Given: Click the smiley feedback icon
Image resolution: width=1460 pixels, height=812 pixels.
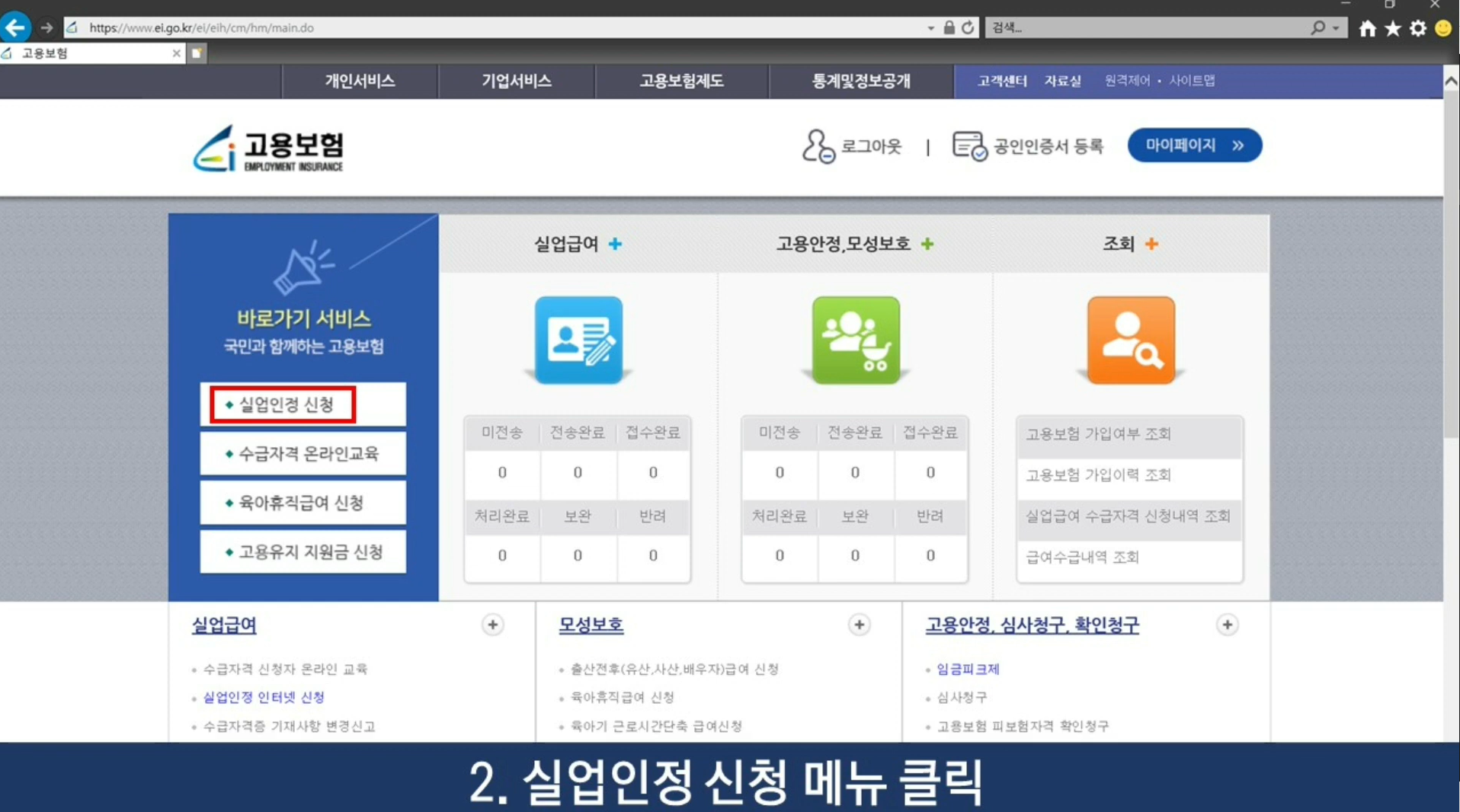Looking at the screenshot, I should 1441,28.
